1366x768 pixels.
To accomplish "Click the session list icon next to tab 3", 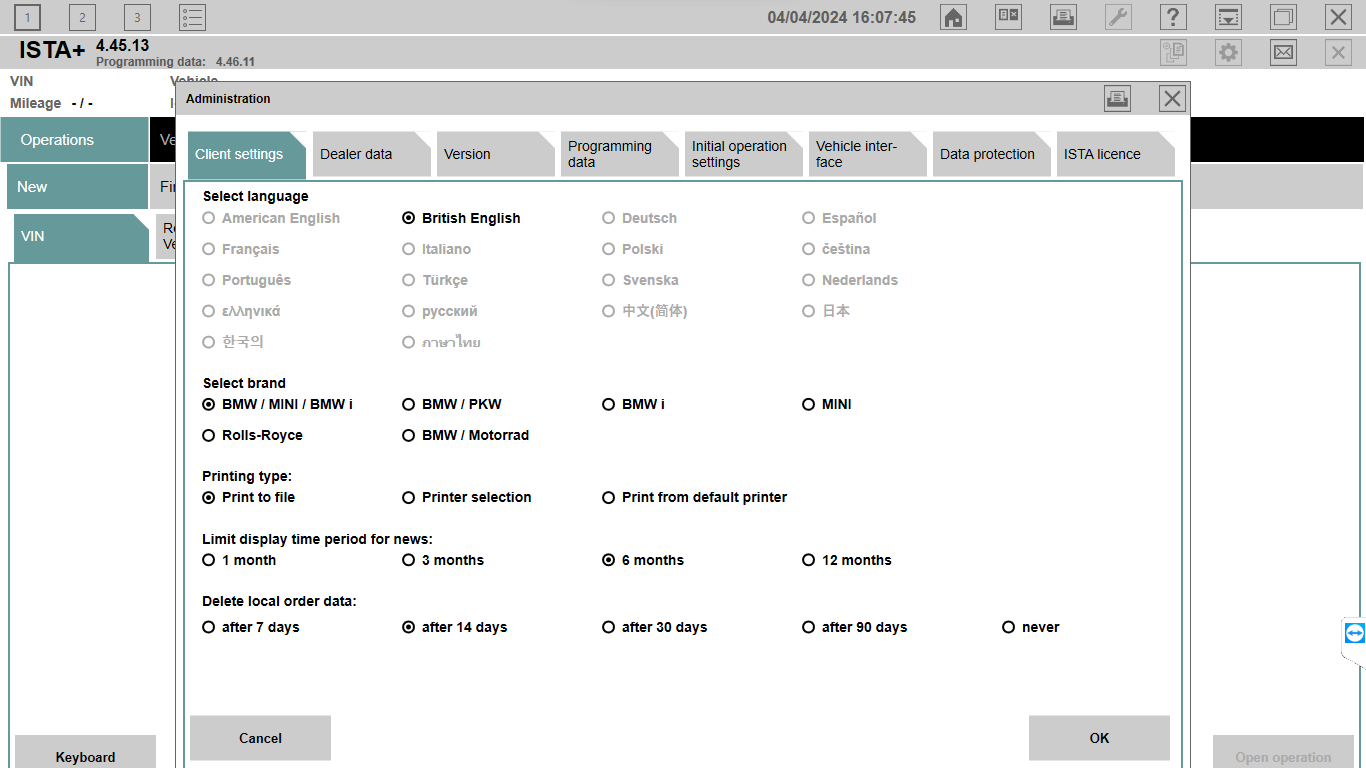I will (192, 17).
